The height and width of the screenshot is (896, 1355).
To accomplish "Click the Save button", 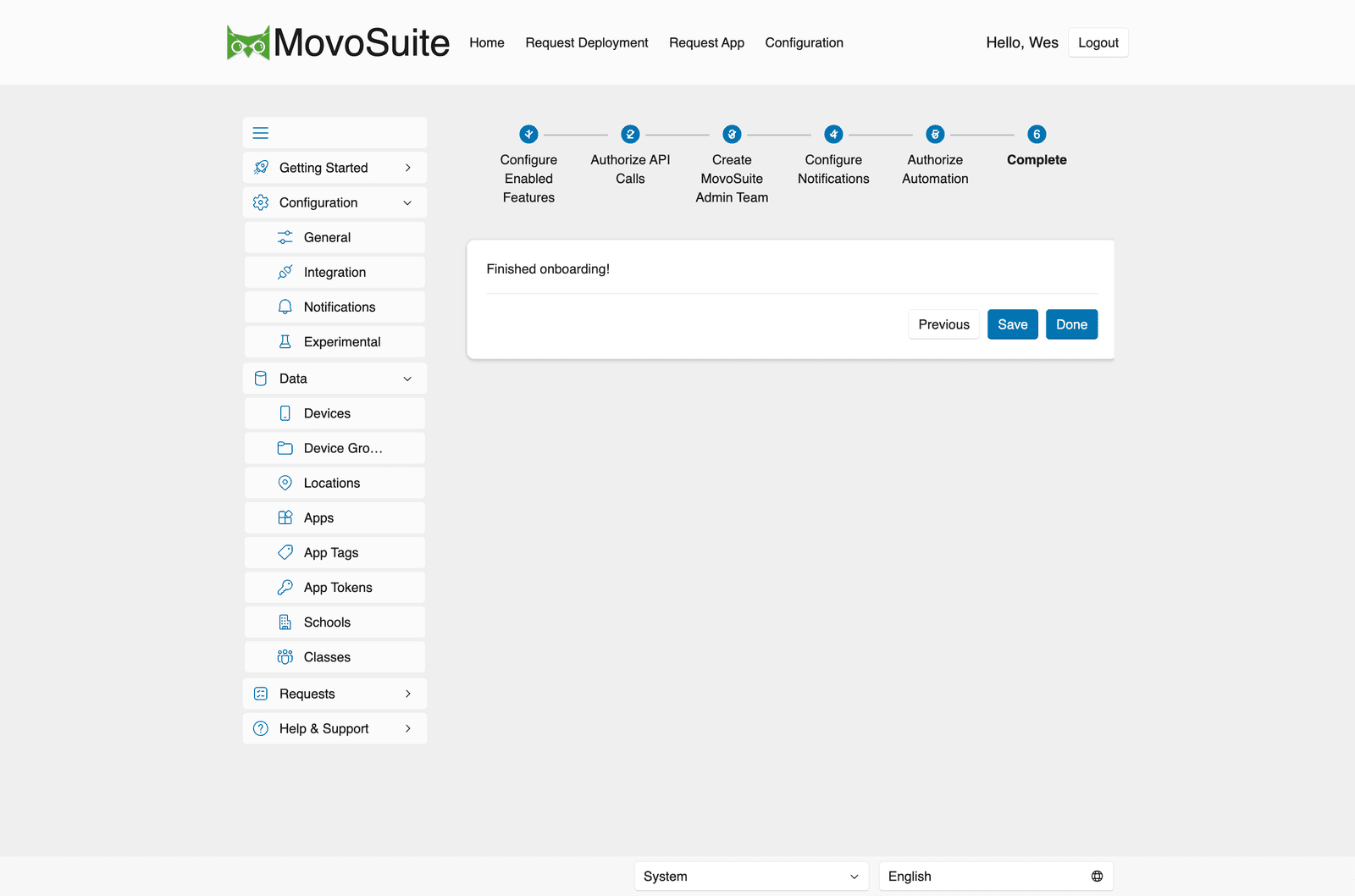I will coord(1013,324).
